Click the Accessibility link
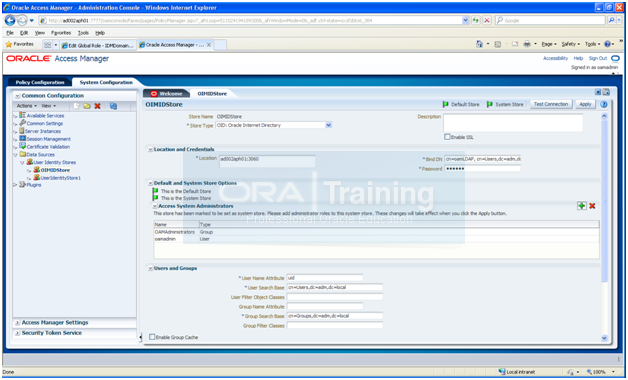 point(555,58)
